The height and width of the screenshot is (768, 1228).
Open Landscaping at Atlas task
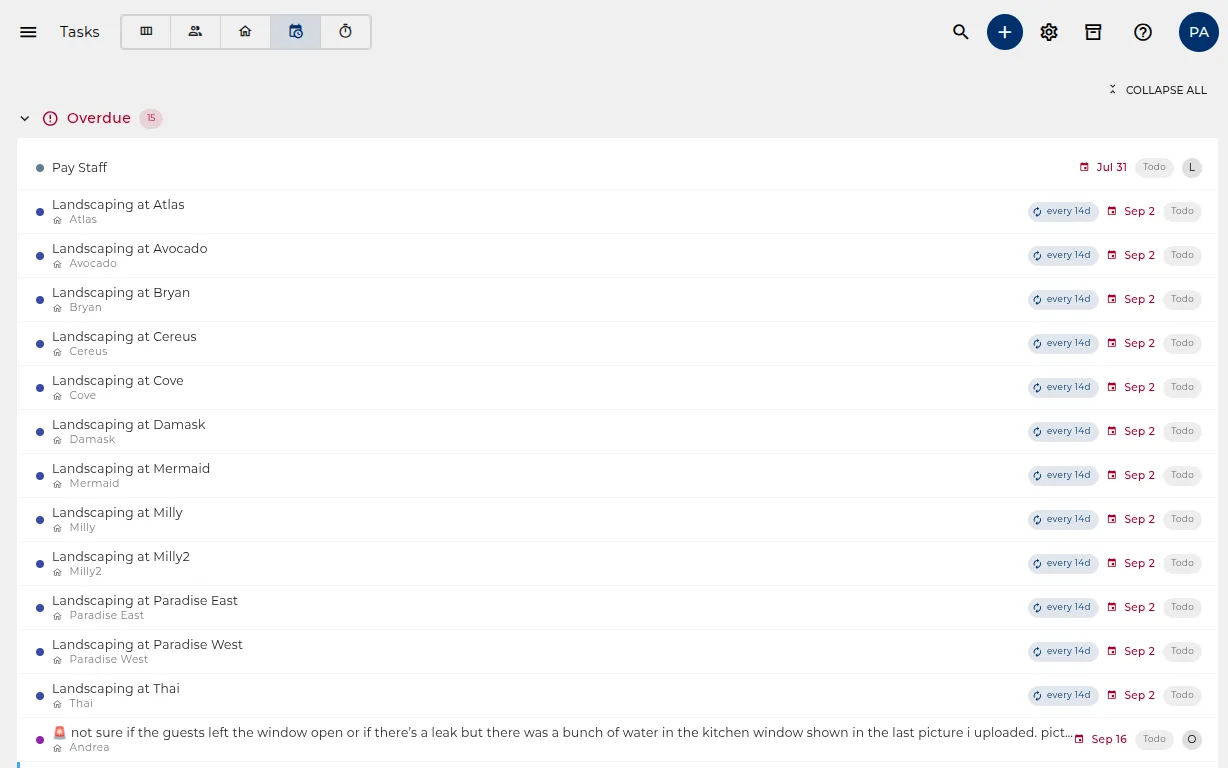(617, 211)
